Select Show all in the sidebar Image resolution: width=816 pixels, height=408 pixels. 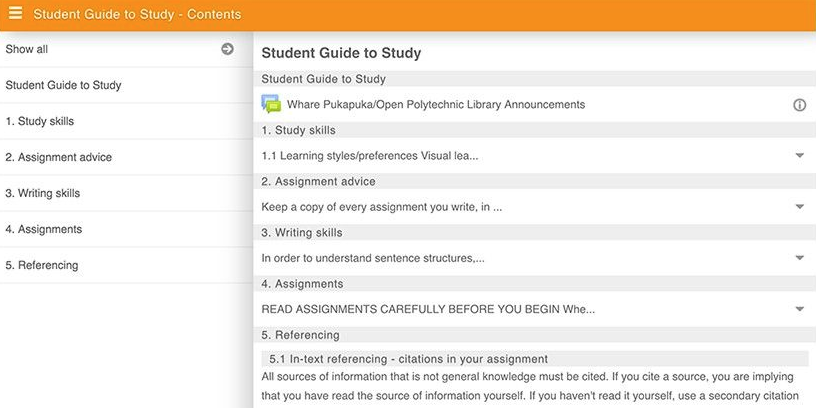pyautogui.click(x=126, y=49)
